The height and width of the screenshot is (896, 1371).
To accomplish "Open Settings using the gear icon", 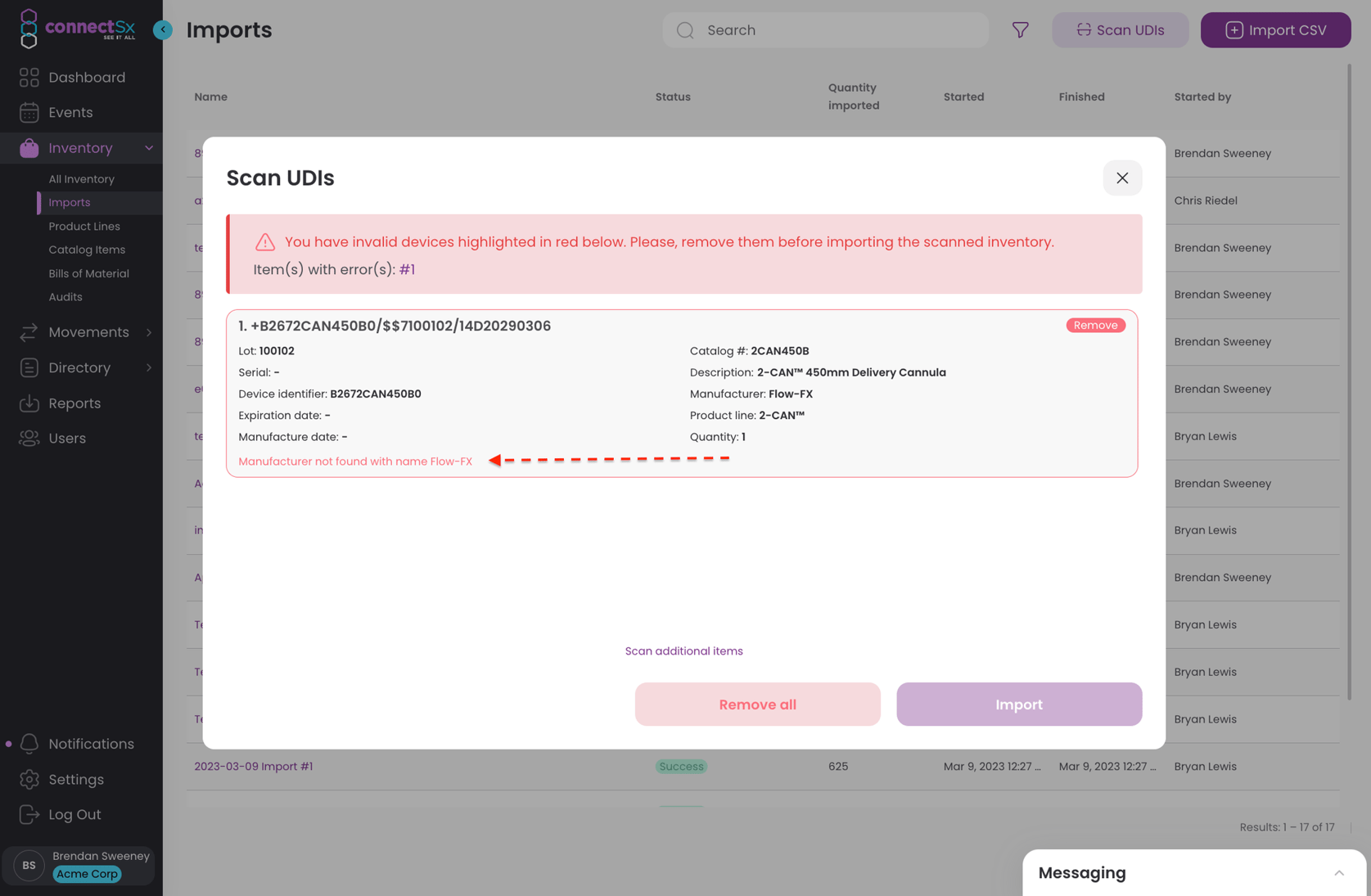I will tap(29, 779).
